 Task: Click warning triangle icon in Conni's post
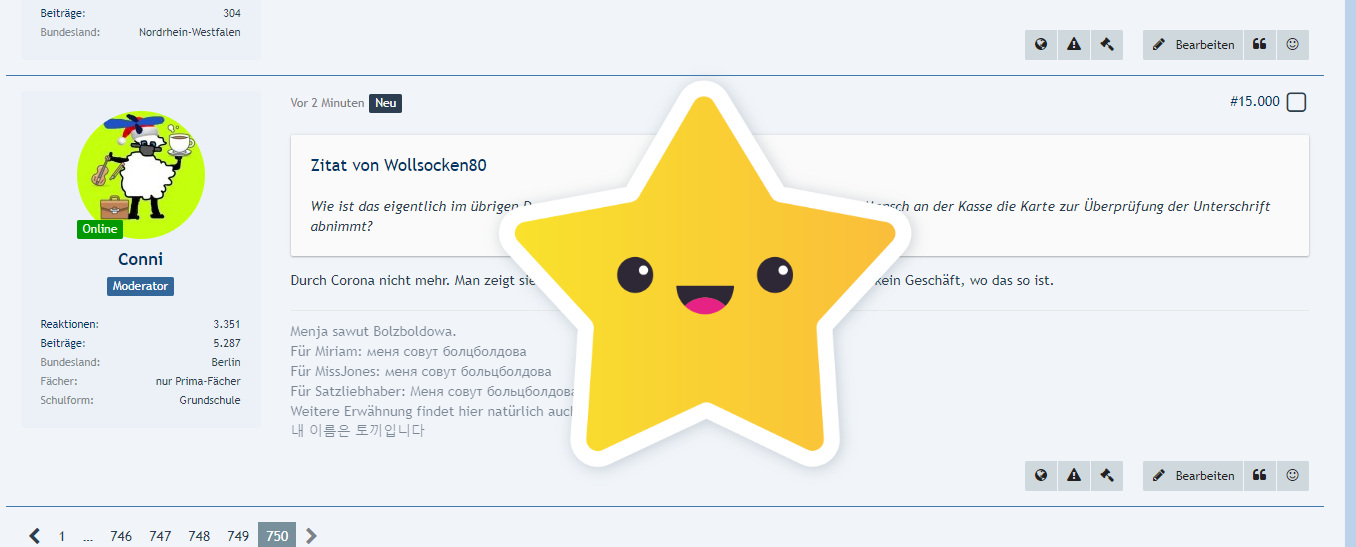click(1074, 476)
